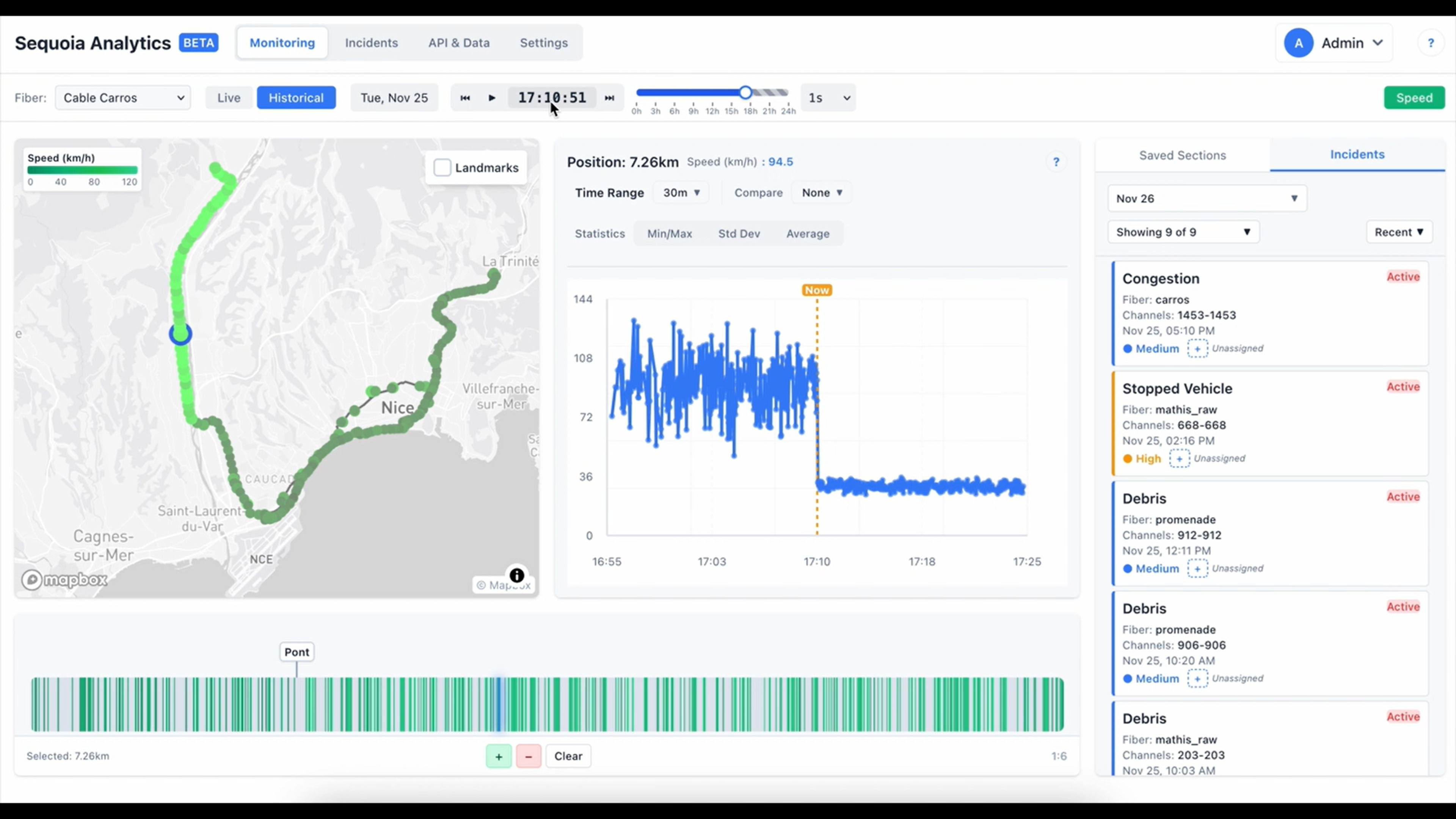
Task: Click the green Speed button
Action: (x=1414, y=98)
